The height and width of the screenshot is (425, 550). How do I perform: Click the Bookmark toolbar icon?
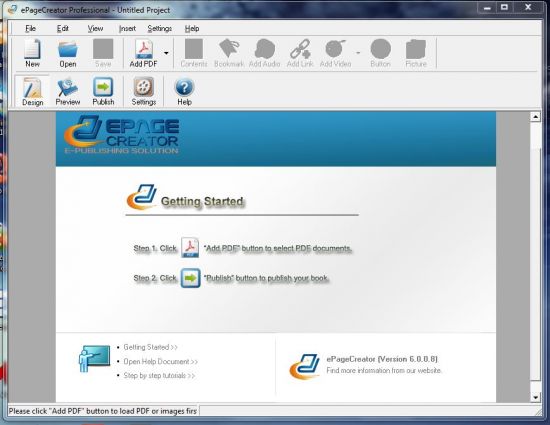point(229,53)
